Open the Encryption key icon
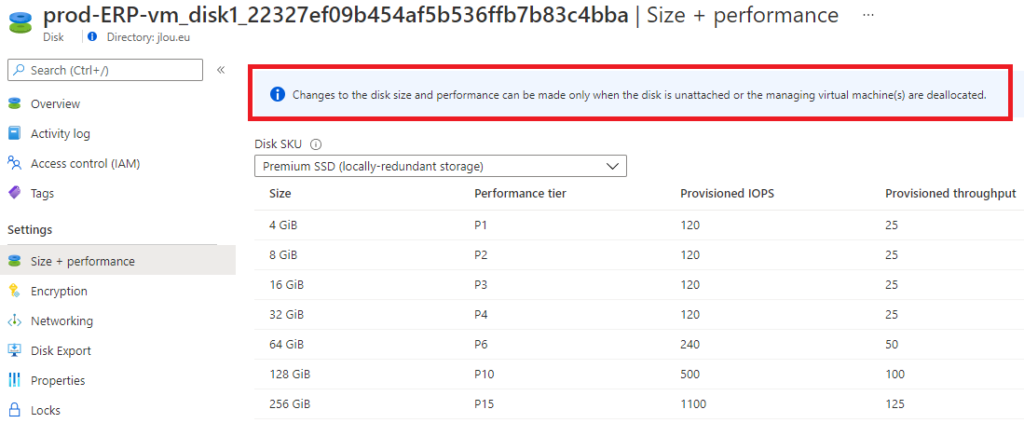 [x=14, y=291]
